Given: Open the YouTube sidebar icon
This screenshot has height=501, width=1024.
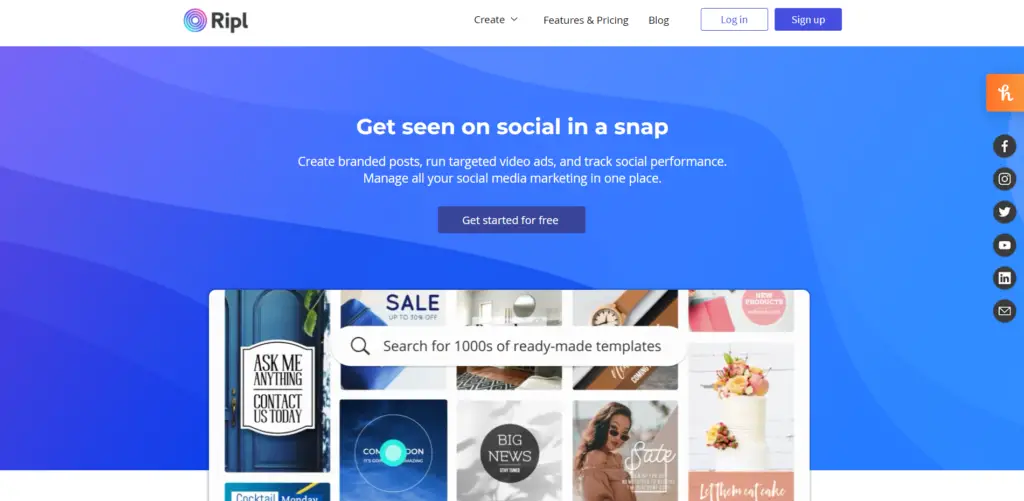Looking at the screenshot, I should (1004, 245).
